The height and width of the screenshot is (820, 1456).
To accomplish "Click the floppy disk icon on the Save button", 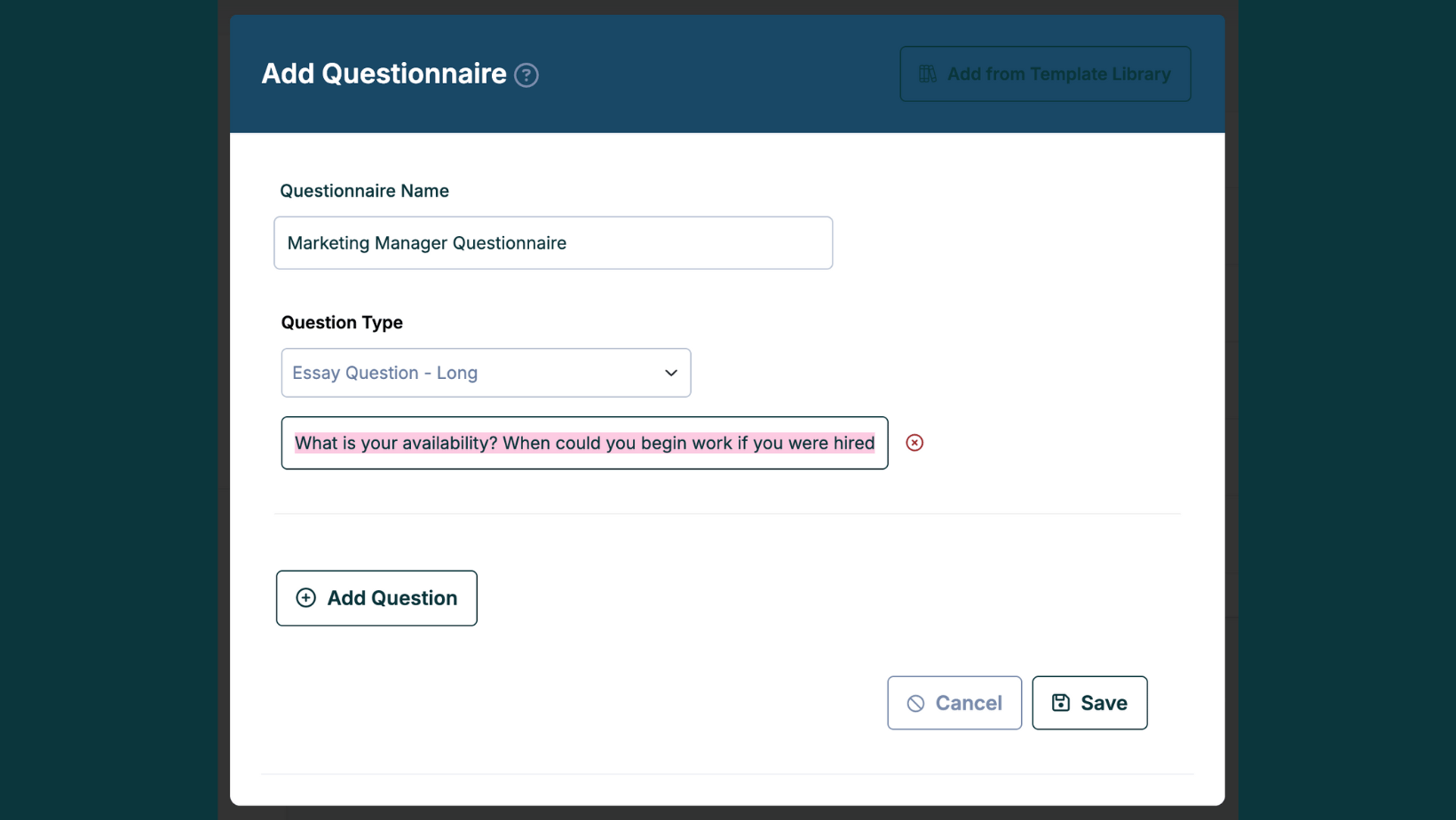I will [1060, 702].
